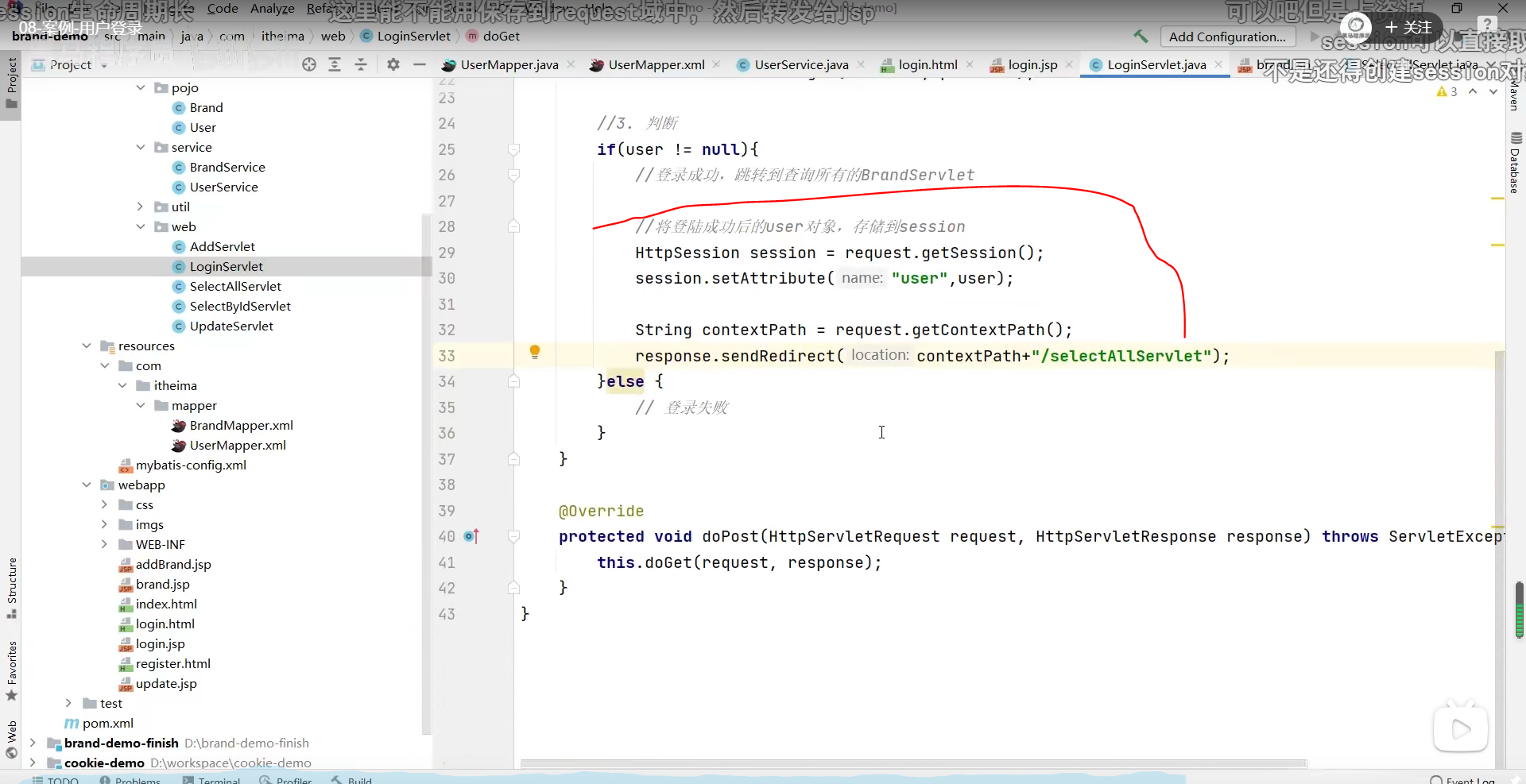
Task: Close the UserMapper.java tab
Action: 571,64
